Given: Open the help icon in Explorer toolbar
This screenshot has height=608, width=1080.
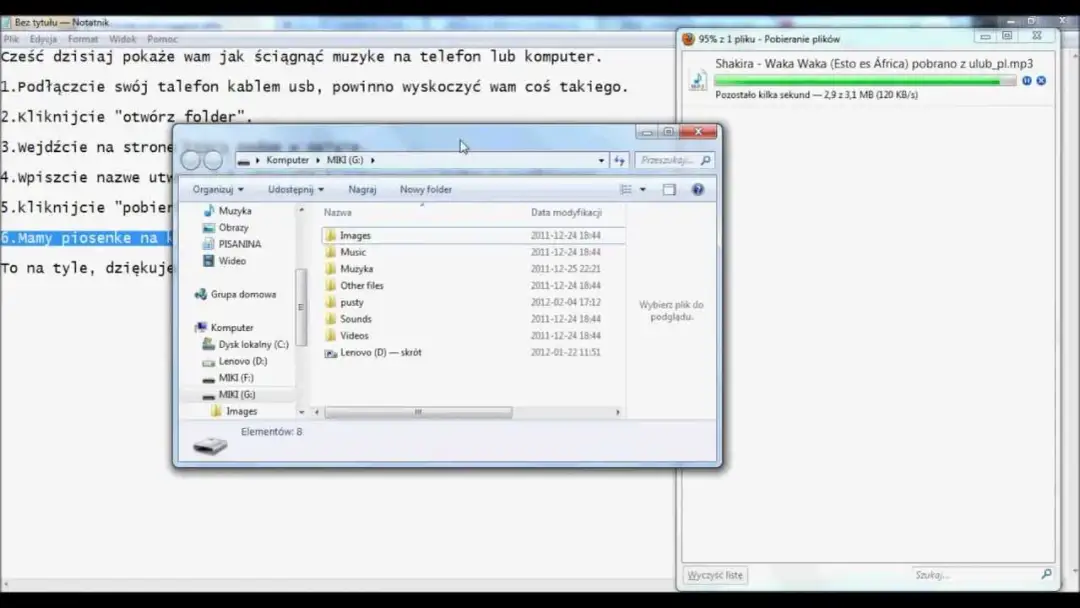Looking at the screenshot, I should pyautogui.click(x=697, y=189).
